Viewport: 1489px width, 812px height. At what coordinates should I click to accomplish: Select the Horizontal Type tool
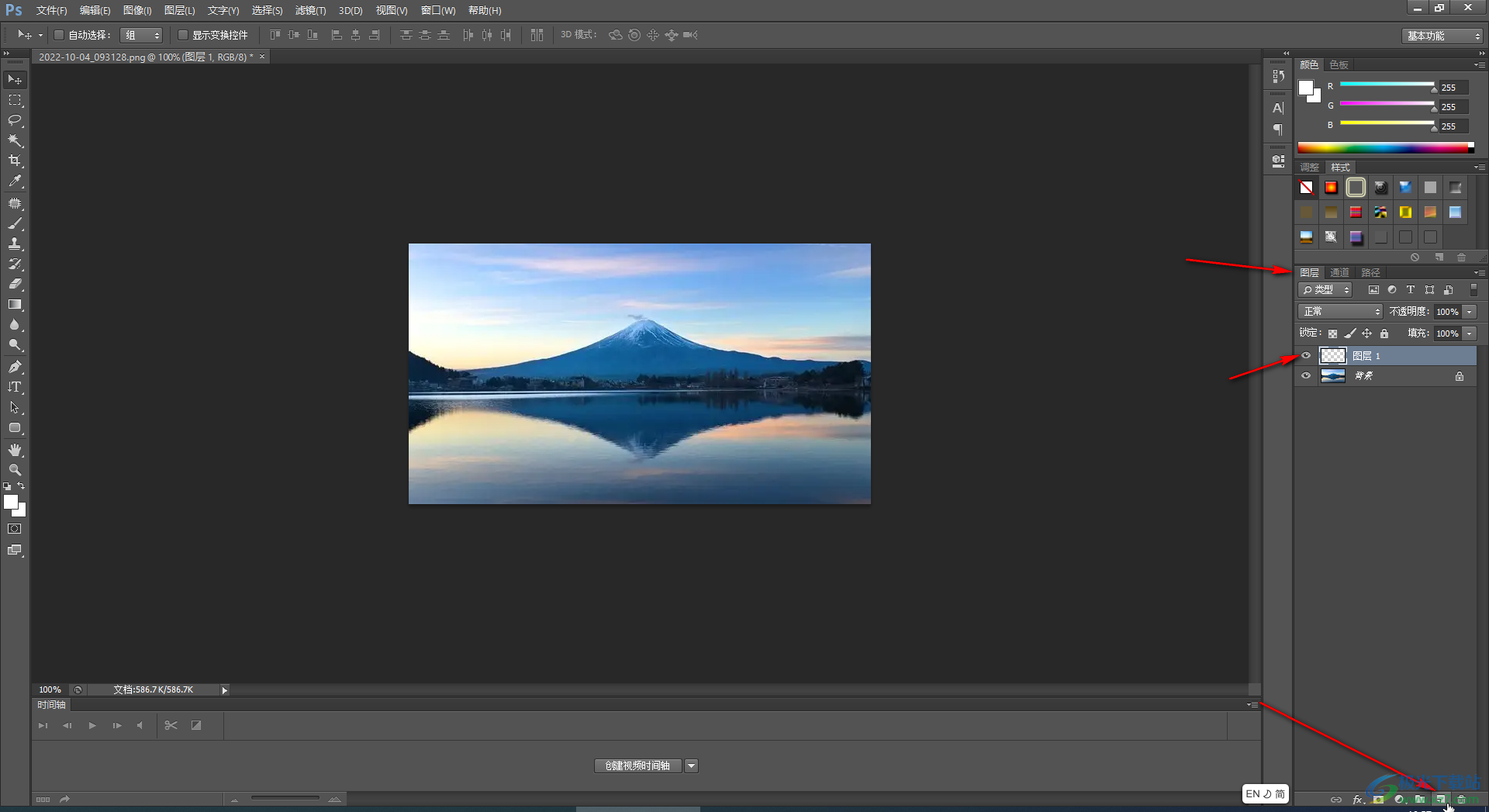(15, 387)
